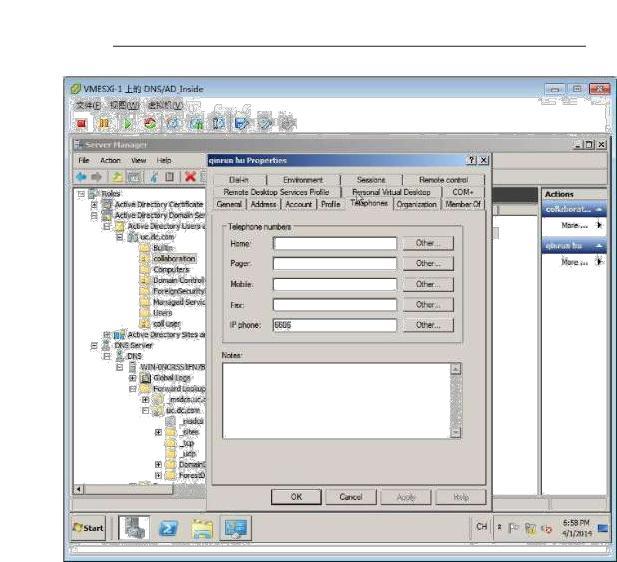Image resolution: width=617 pixels, height=562 pixels.
Task: Click the tree pane horizontal scrollbar left arrow
Action: tap(78, 489)
